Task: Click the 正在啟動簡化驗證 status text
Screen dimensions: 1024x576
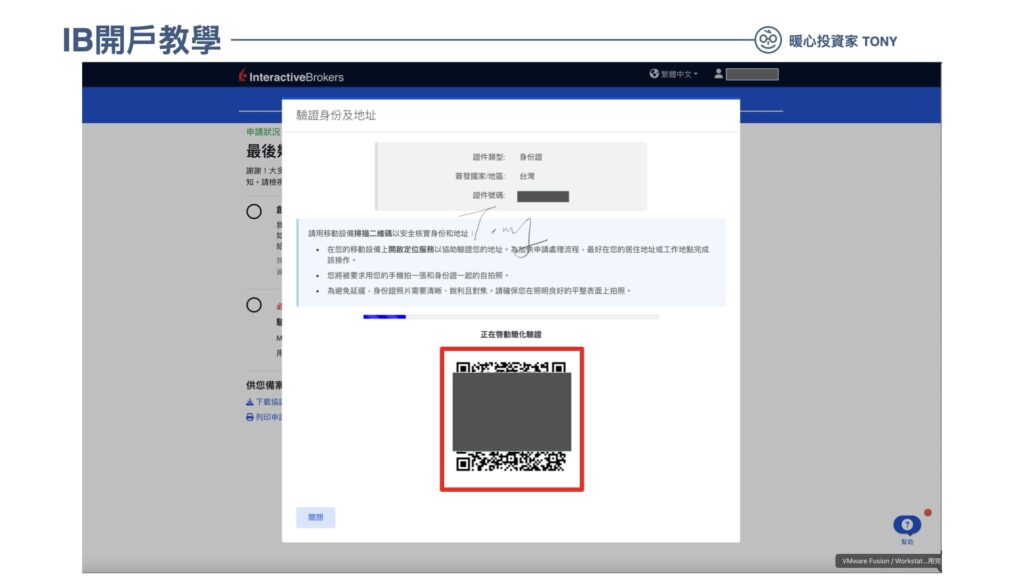Action: [511, 334]
